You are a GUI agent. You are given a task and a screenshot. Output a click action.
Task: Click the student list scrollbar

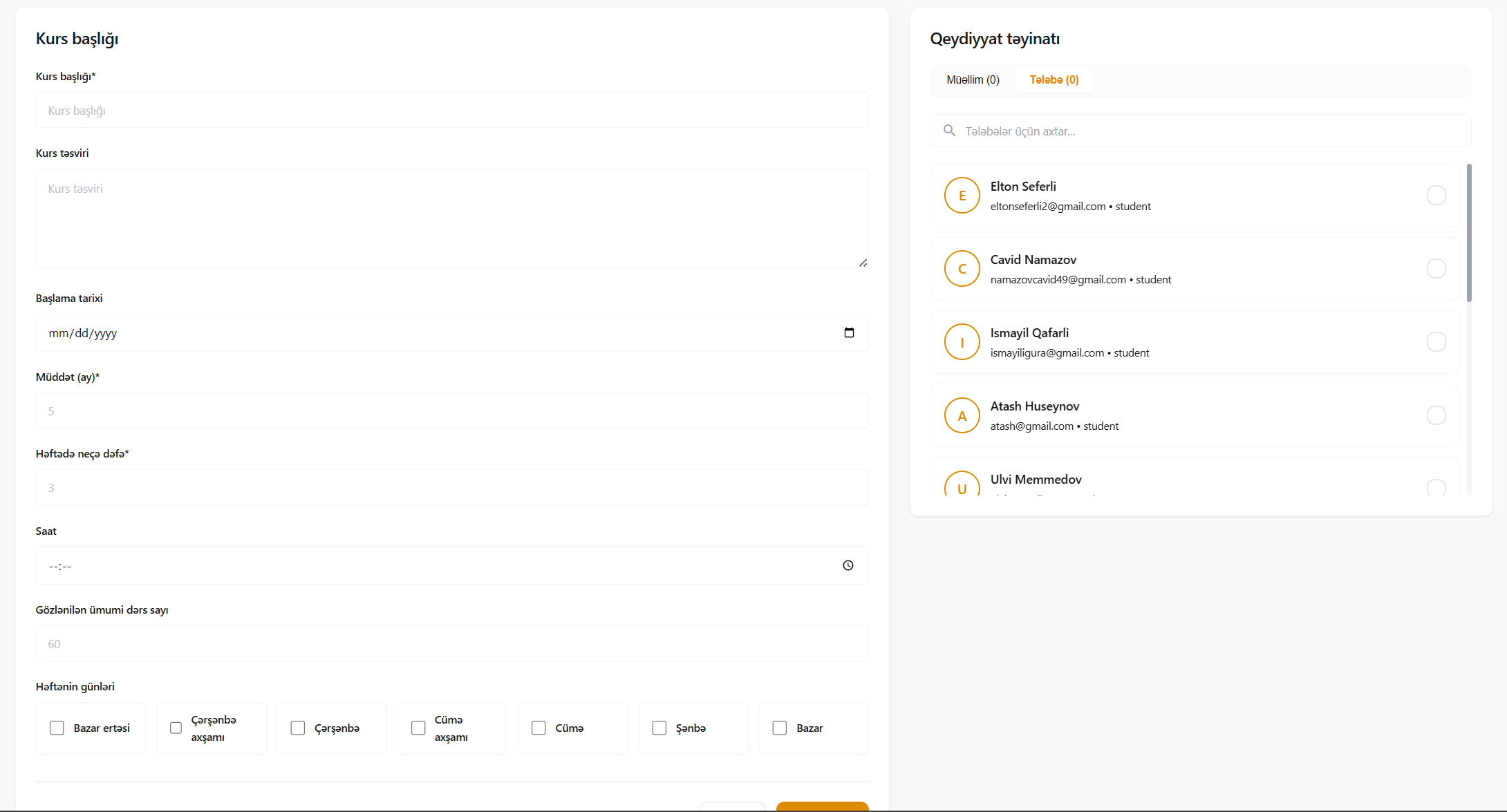pos(1469,233)
